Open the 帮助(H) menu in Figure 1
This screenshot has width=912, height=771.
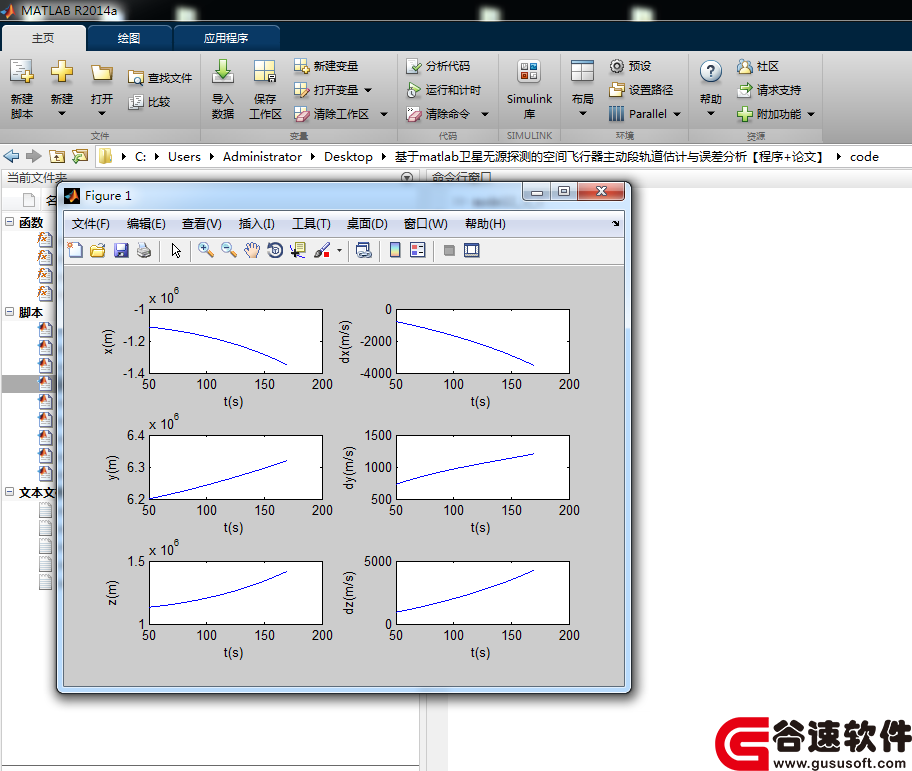(485, 224)
